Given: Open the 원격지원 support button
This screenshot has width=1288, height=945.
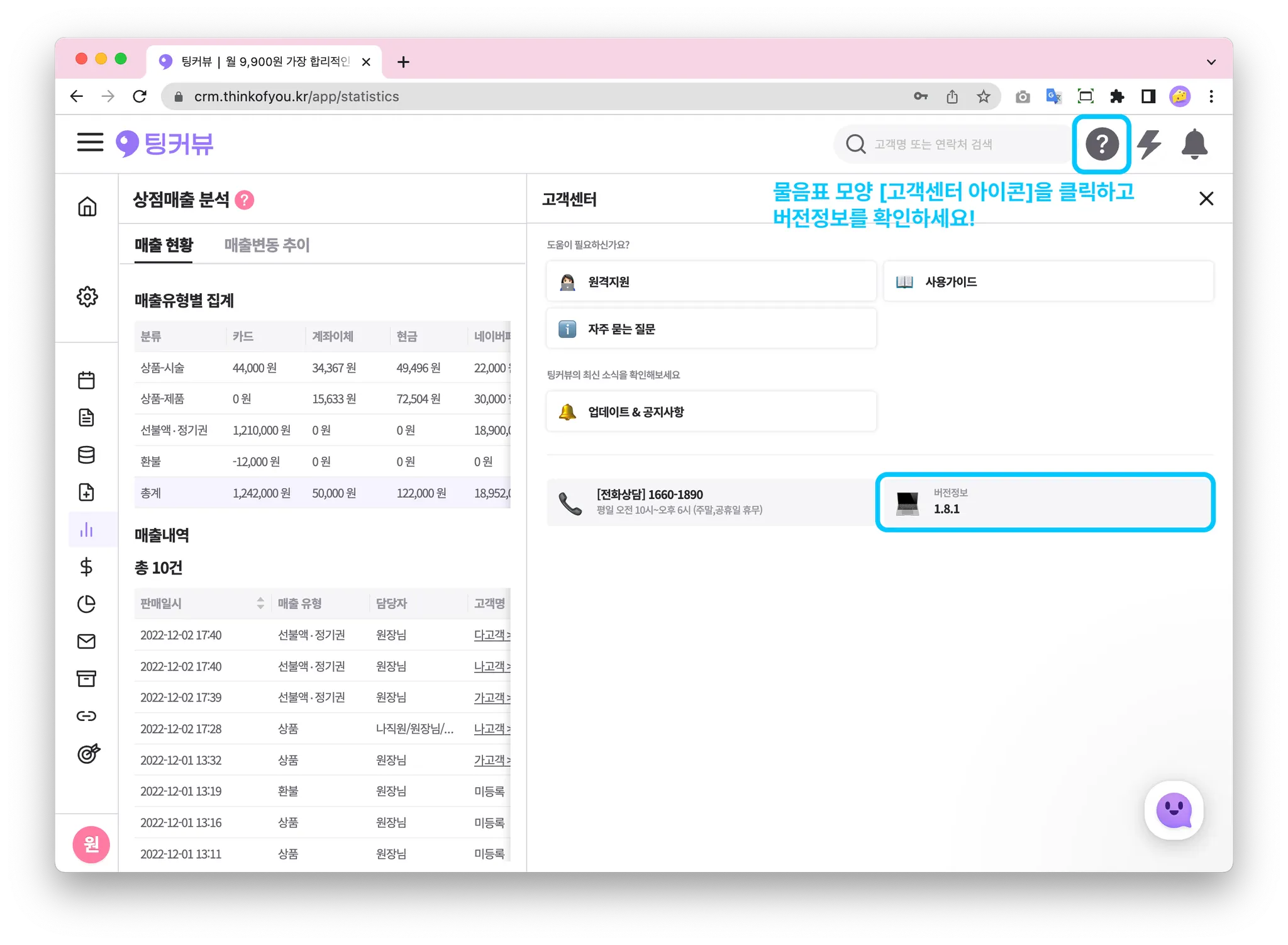Looking at the screenshot, I should [711, 282].
